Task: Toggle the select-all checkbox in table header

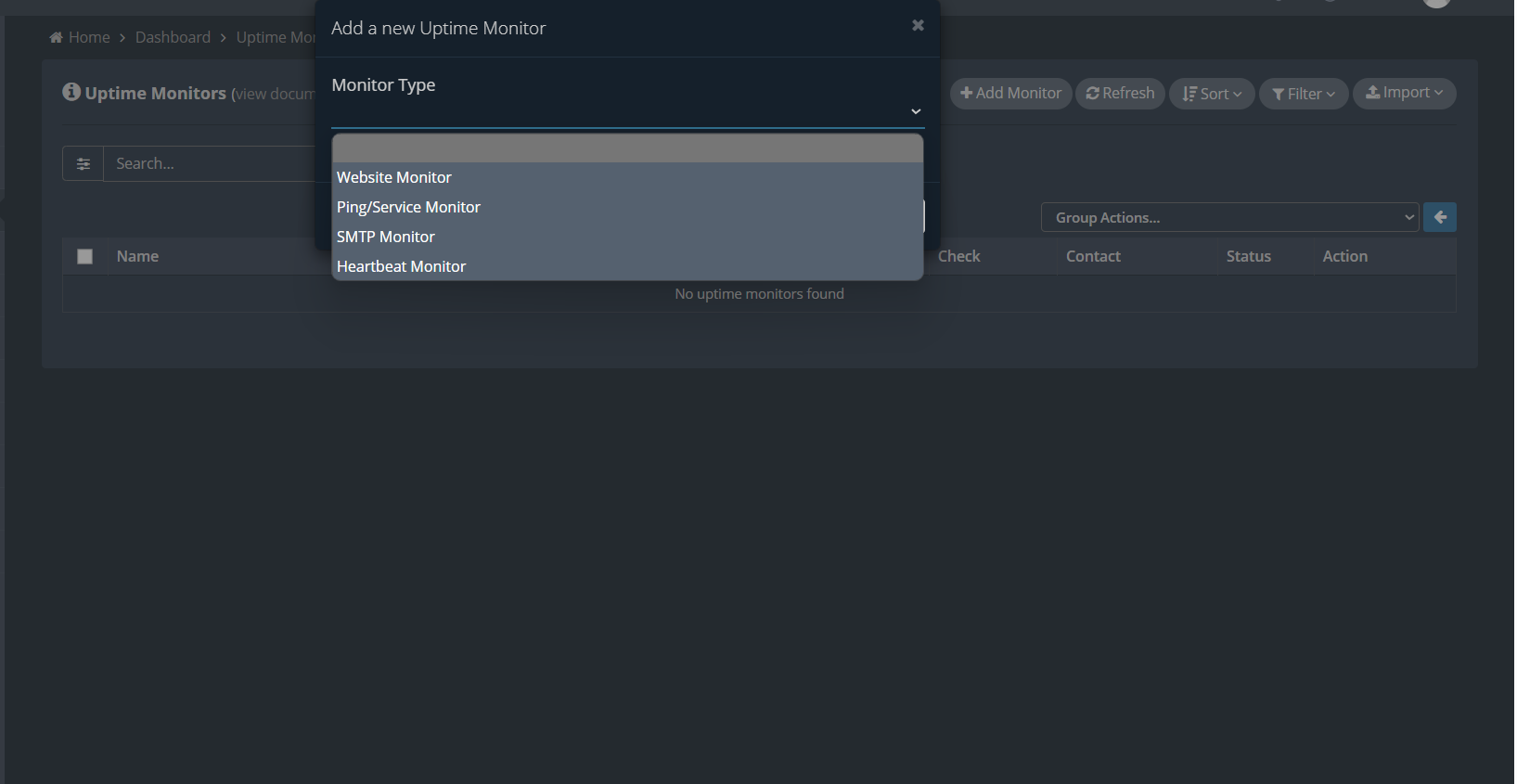Action: point(84,256)
